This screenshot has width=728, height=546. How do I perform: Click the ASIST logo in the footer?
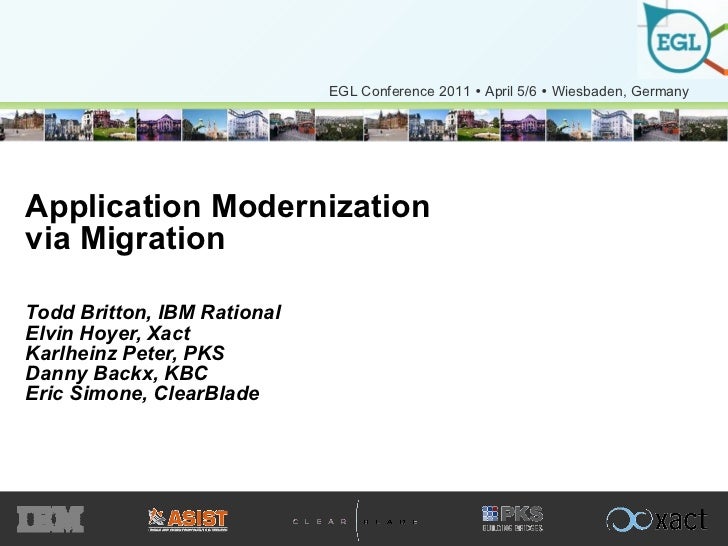(188, 520)
